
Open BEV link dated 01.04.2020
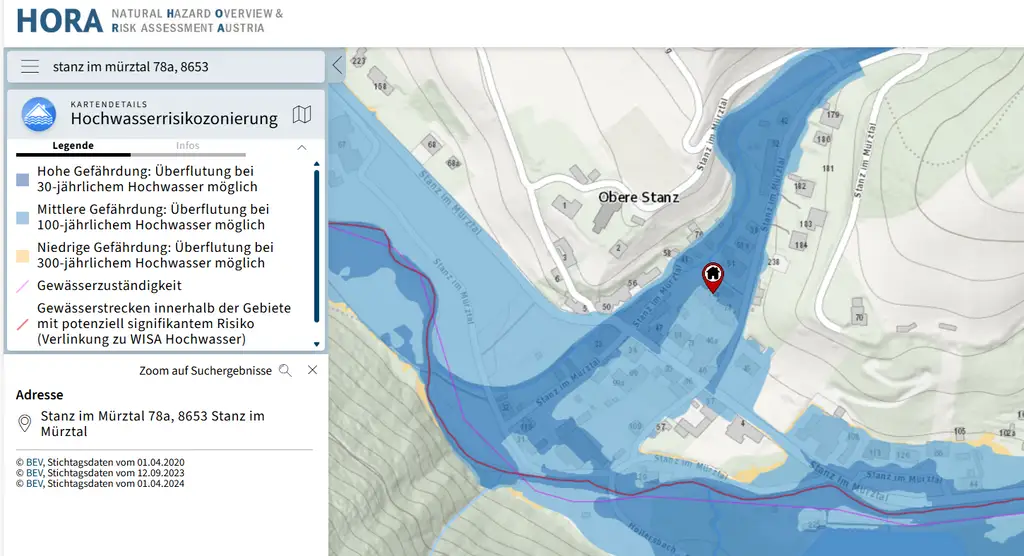35,463
